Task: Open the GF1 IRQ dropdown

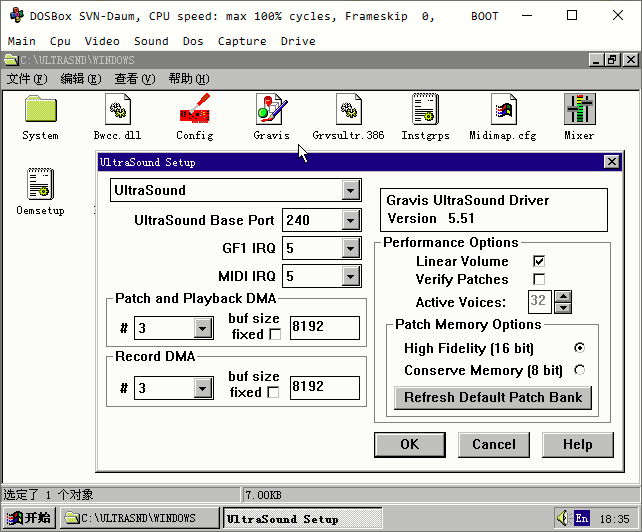Action: tap(350, 248)
